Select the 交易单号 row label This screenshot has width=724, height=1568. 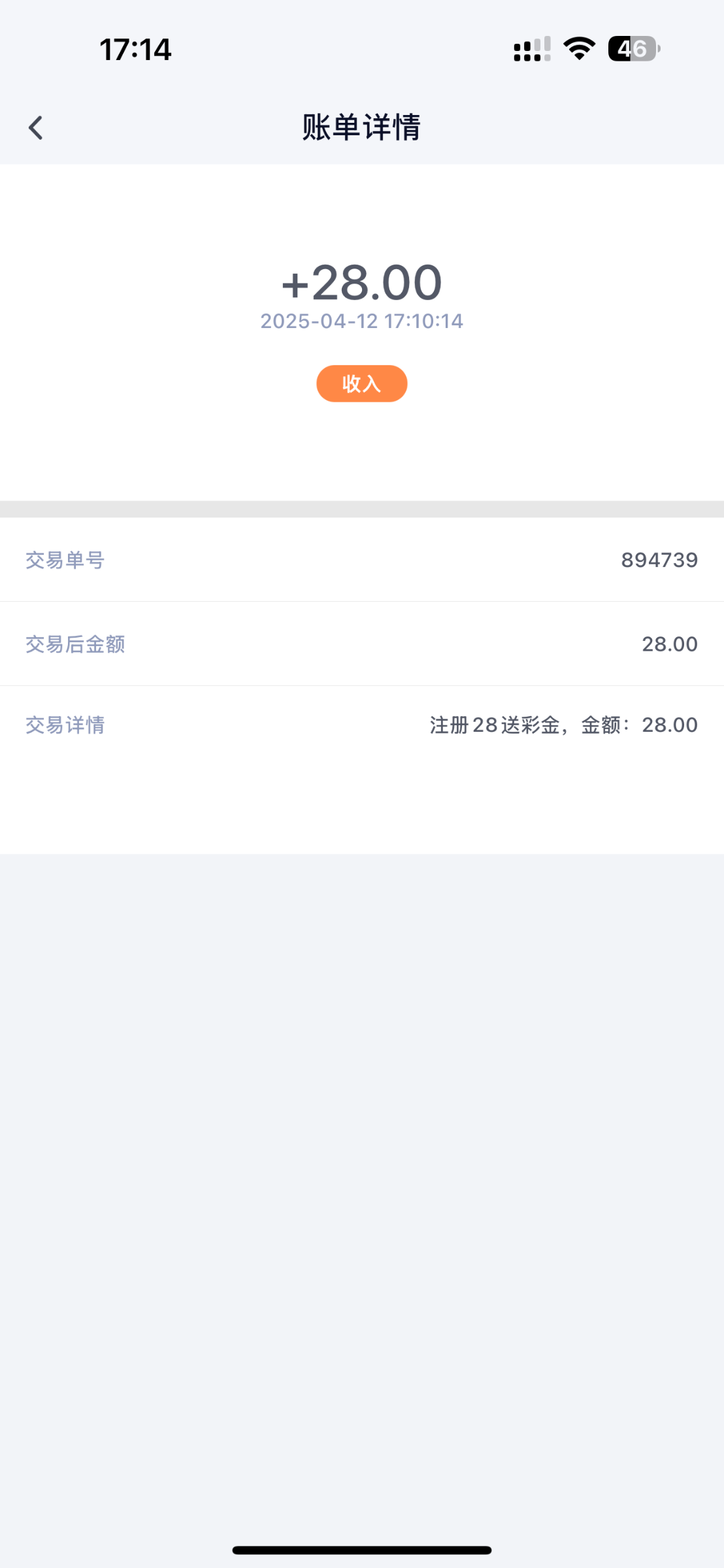click(65, 560)
